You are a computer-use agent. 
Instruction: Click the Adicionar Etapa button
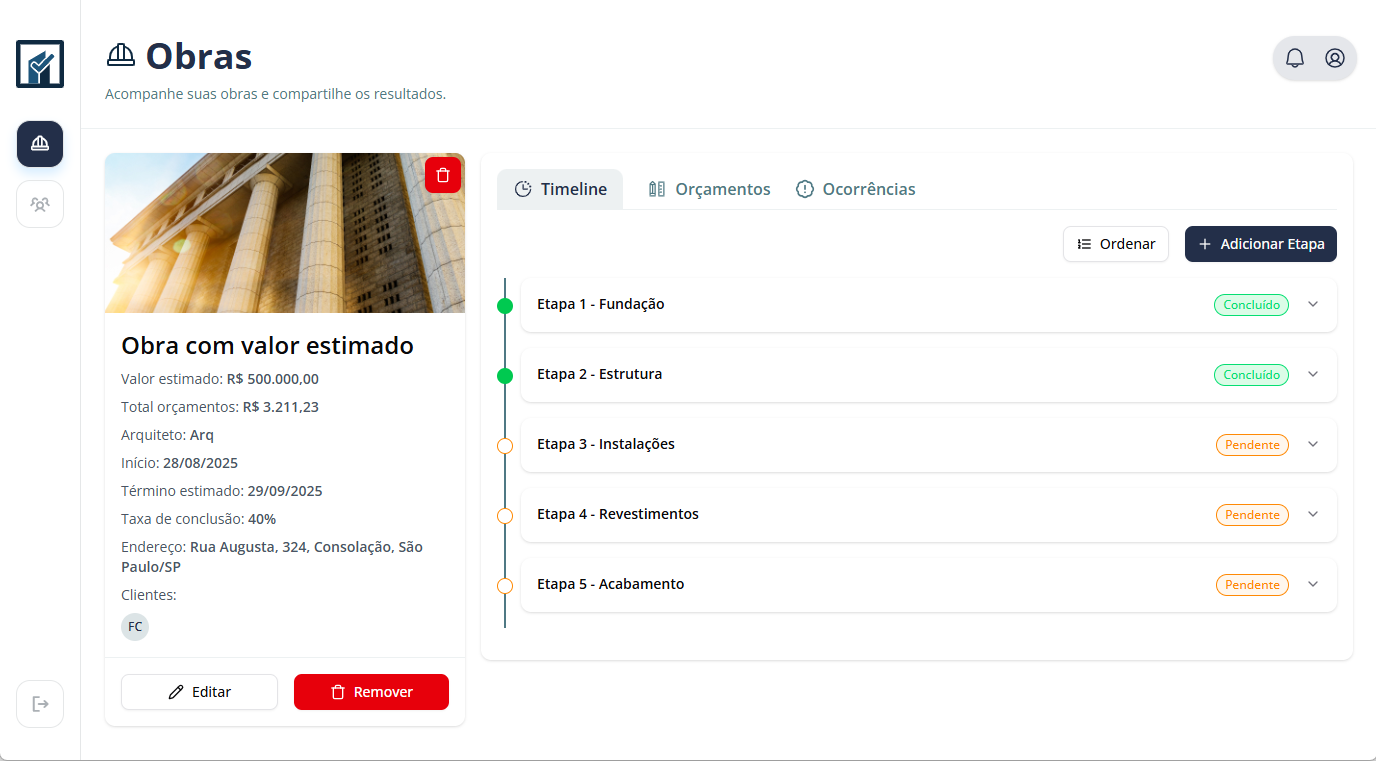tap(1260, 244)
